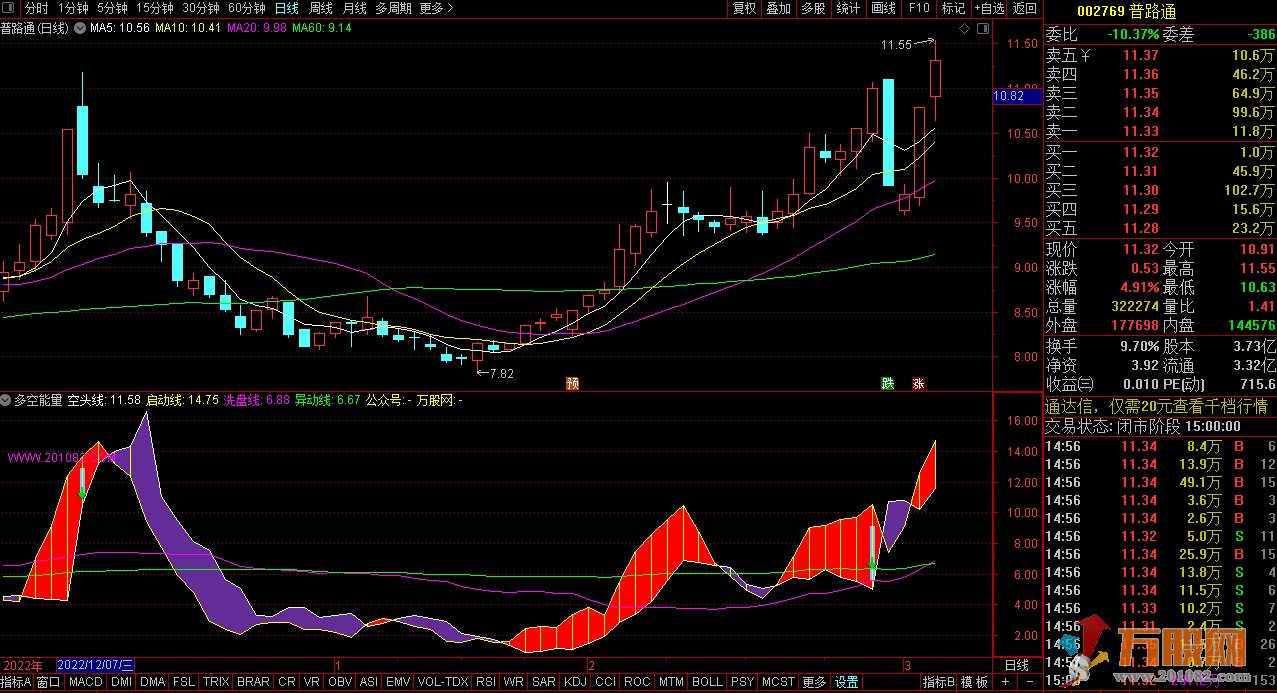Switch indicator to MCST

coord(779,682)
